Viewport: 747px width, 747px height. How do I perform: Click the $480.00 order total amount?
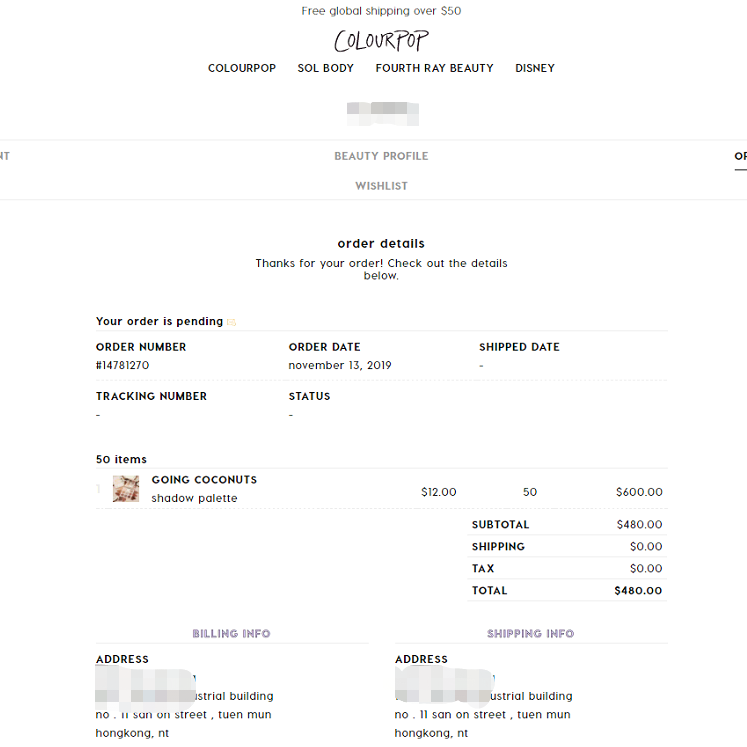(x=638, y=590)
